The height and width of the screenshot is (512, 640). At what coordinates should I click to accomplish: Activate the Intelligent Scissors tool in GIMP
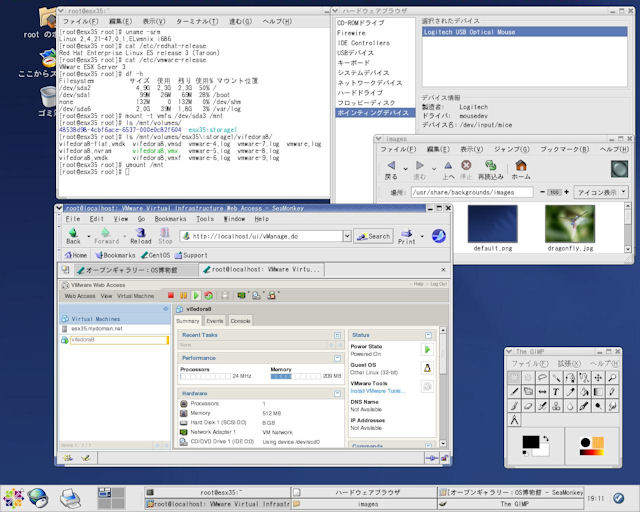coord(584,378)
